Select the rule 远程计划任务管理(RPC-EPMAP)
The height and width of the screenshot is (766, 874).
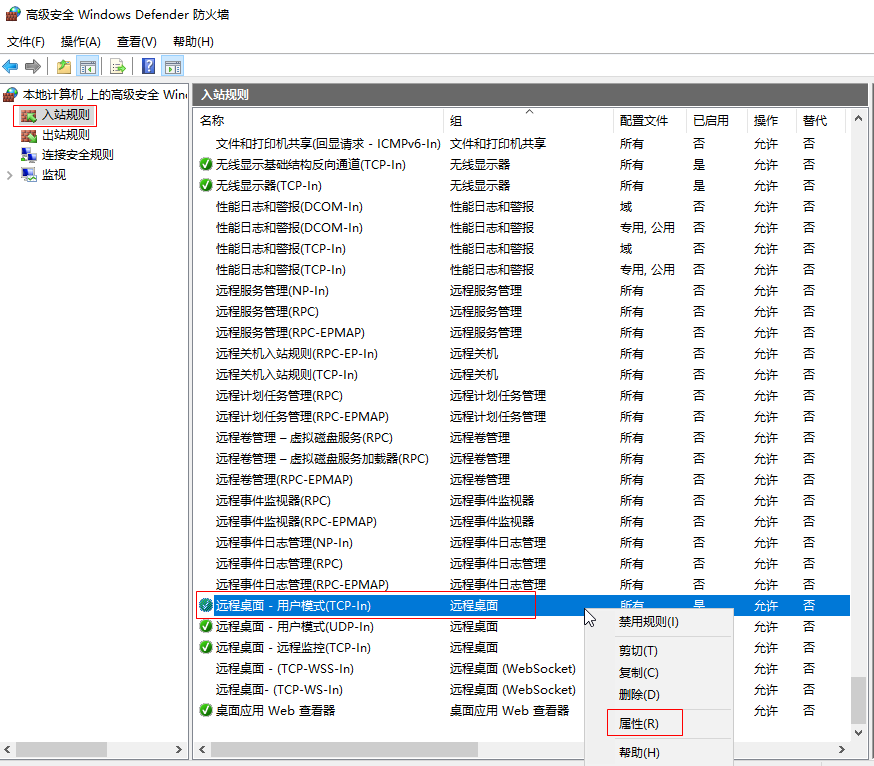[302, 416]
